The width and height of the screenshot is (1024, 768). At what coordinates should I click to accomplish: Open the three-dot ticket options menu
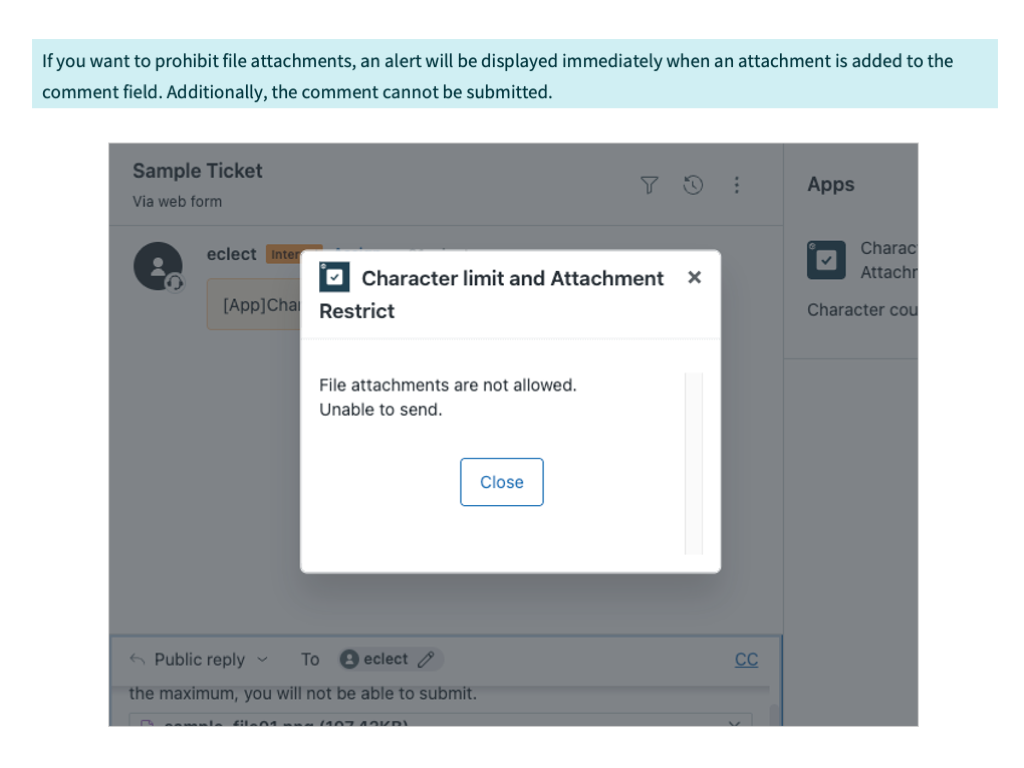pos(736,185)
